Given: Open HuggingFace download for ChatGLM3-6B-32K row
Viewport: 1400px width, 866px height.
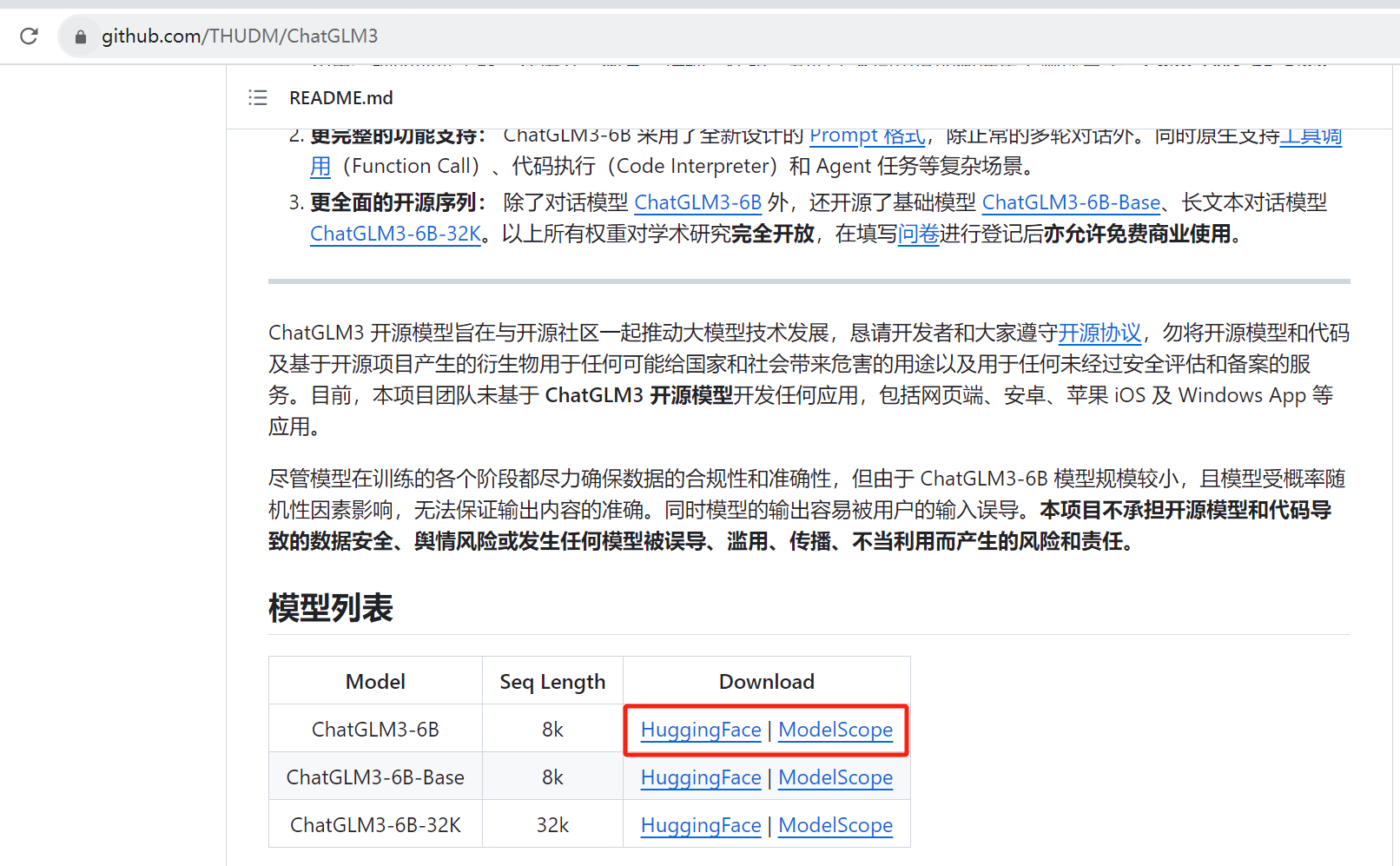Looking at the screenshot, I should tap(701, 825).
